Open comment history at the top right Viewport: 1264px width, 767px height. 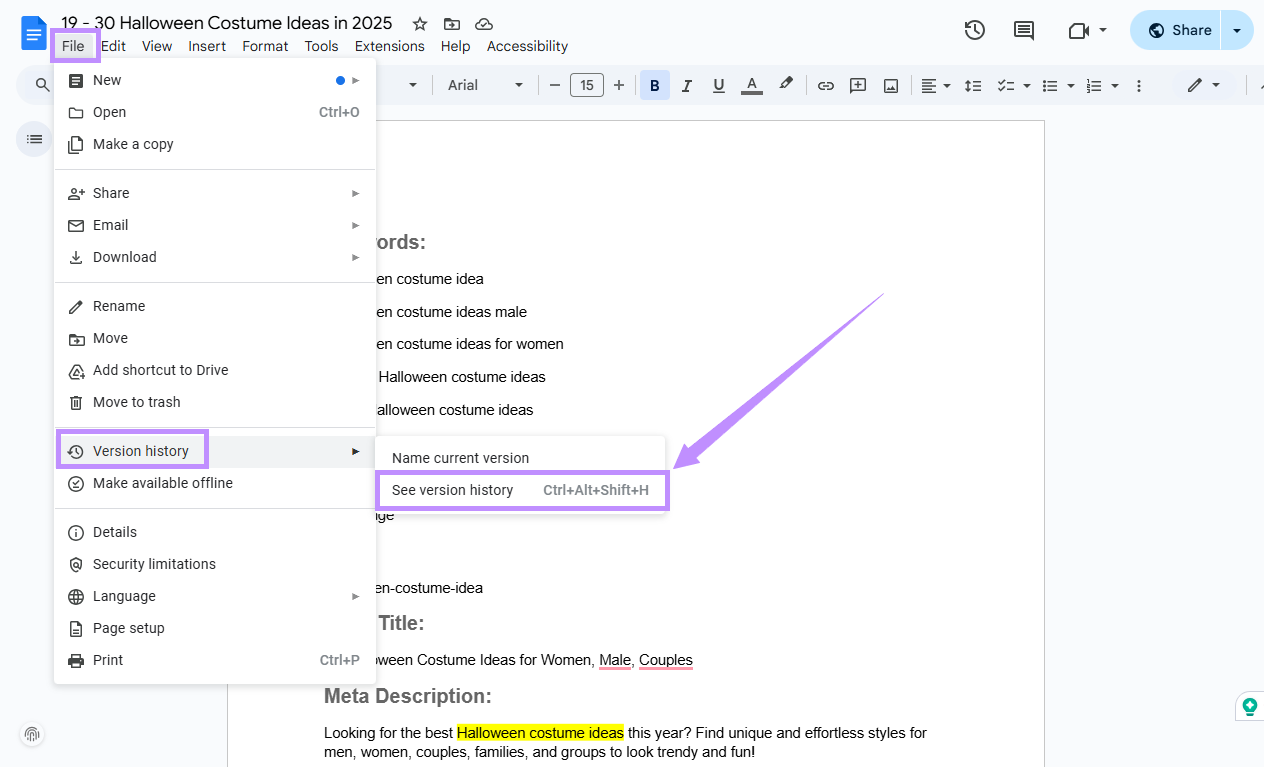1023,30
